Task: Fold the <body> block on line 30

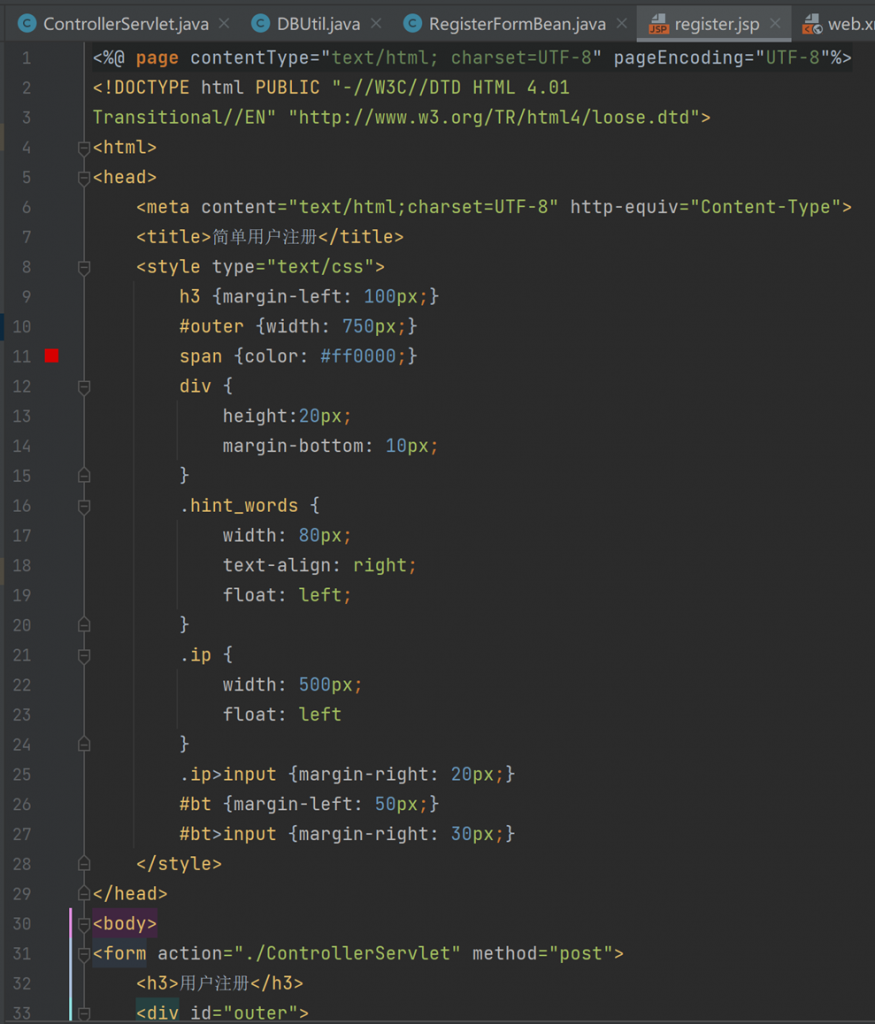Action: click(x=84, y=924)
